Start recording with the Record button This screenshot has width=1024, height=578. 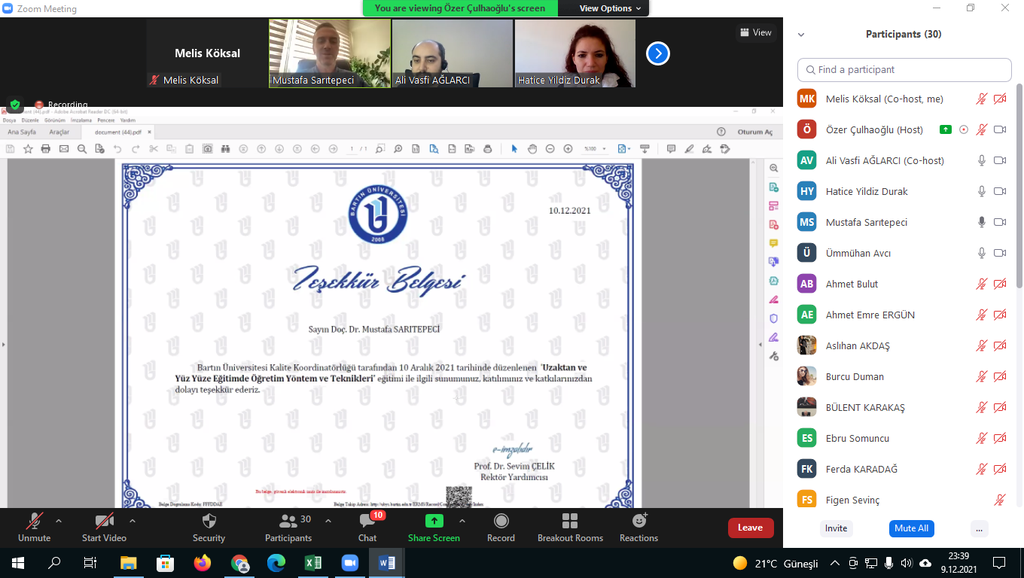tap(501, 526)
